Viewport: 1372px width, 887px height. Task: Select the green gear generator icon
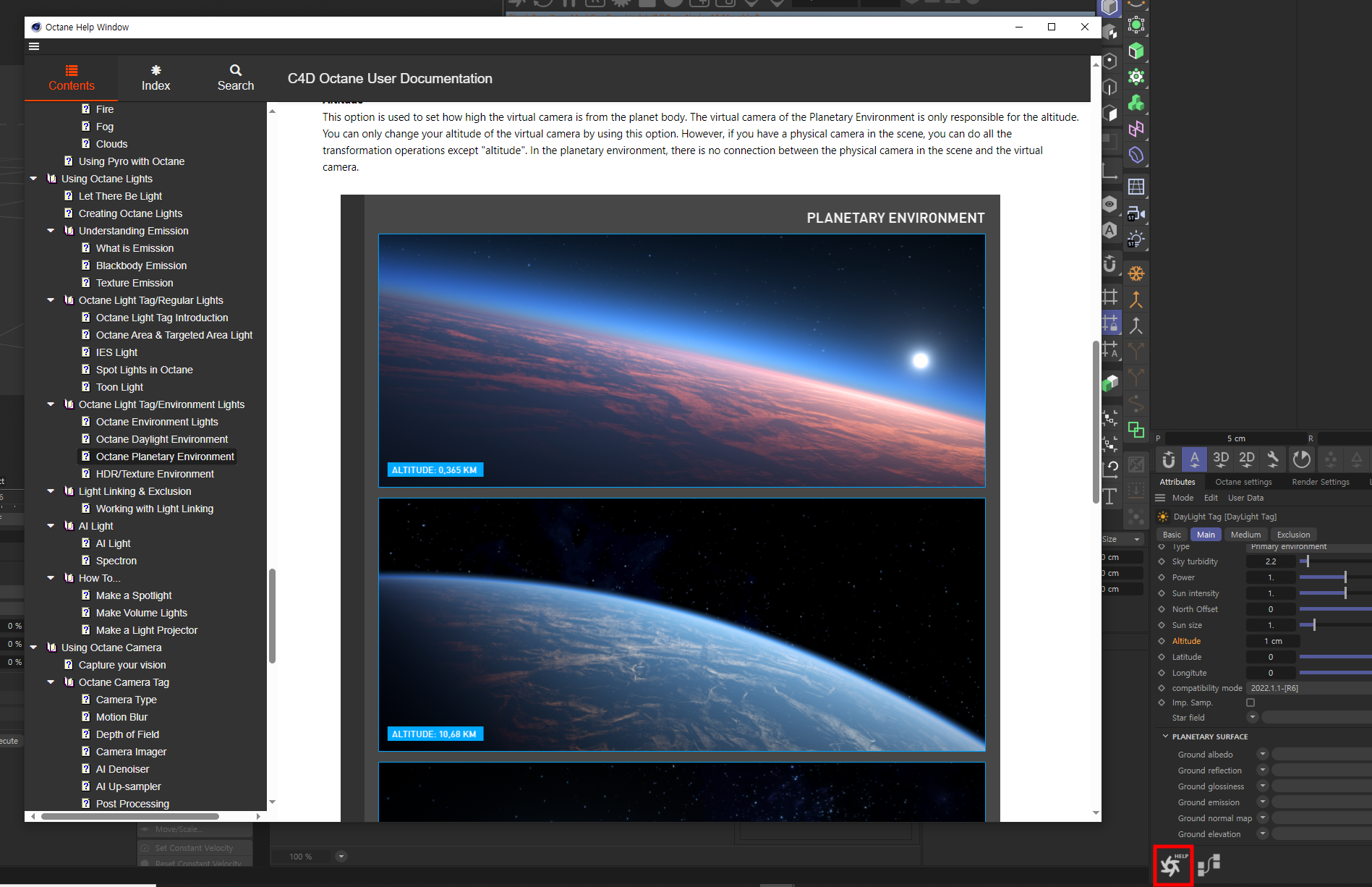pyautogui.click(x=1136, y=77)
